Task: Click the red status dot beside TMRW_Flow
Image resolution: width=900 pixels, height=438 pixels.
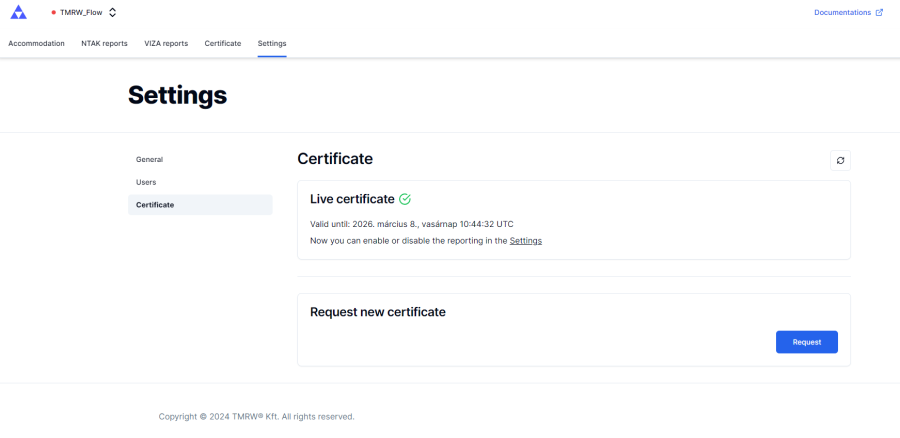Action: click(x=54, y=13)
